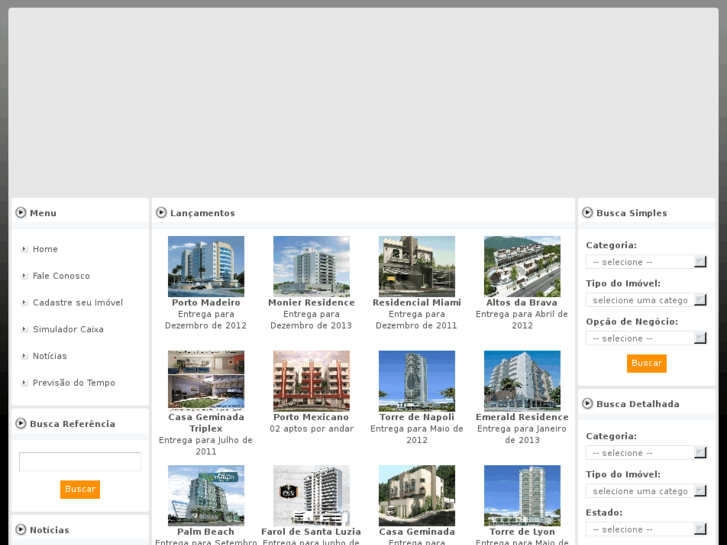This screenshot has width=727, height=545.
Task: Open the Altos da Brava thumbnail
Action: 522,266
